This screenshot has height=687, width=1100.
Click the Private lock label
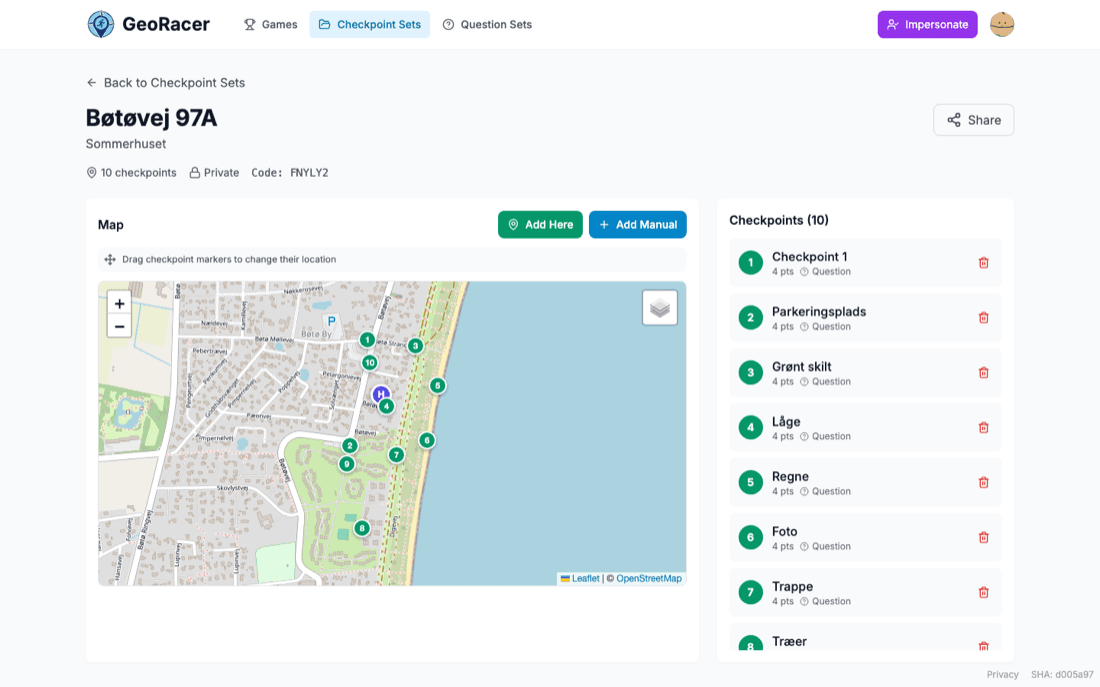[214, 173]
